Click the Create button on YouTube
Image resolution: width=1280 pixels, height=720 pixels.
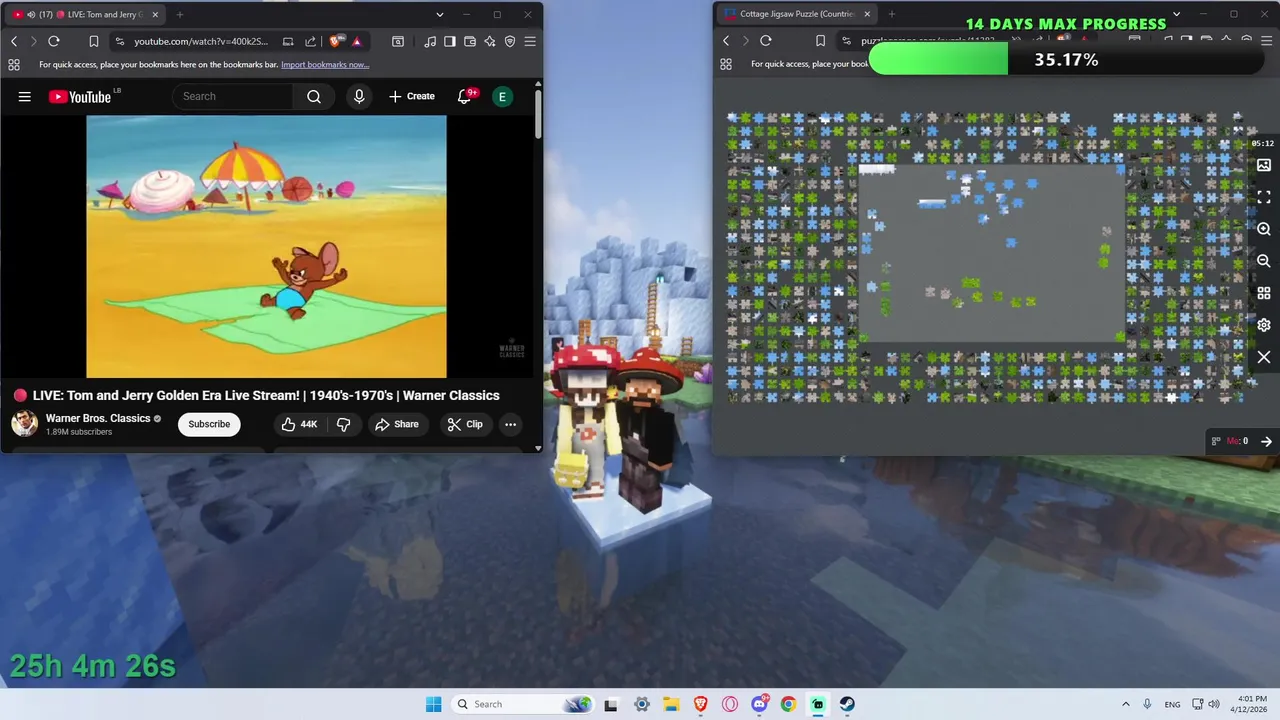tap(412, 96)
